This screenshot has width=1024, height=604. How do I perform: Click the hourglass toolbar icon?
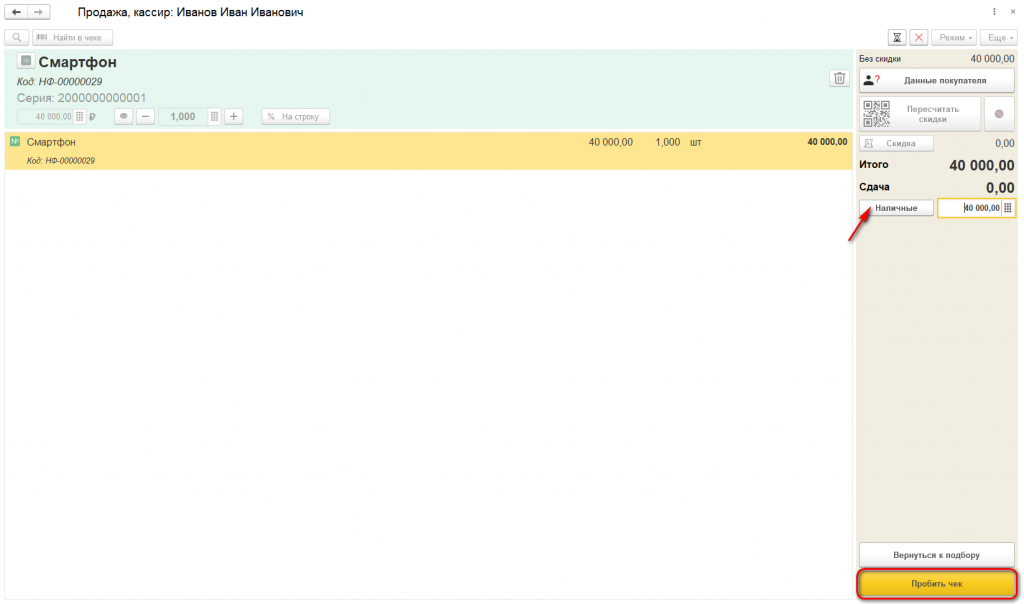tap(897, 38)
